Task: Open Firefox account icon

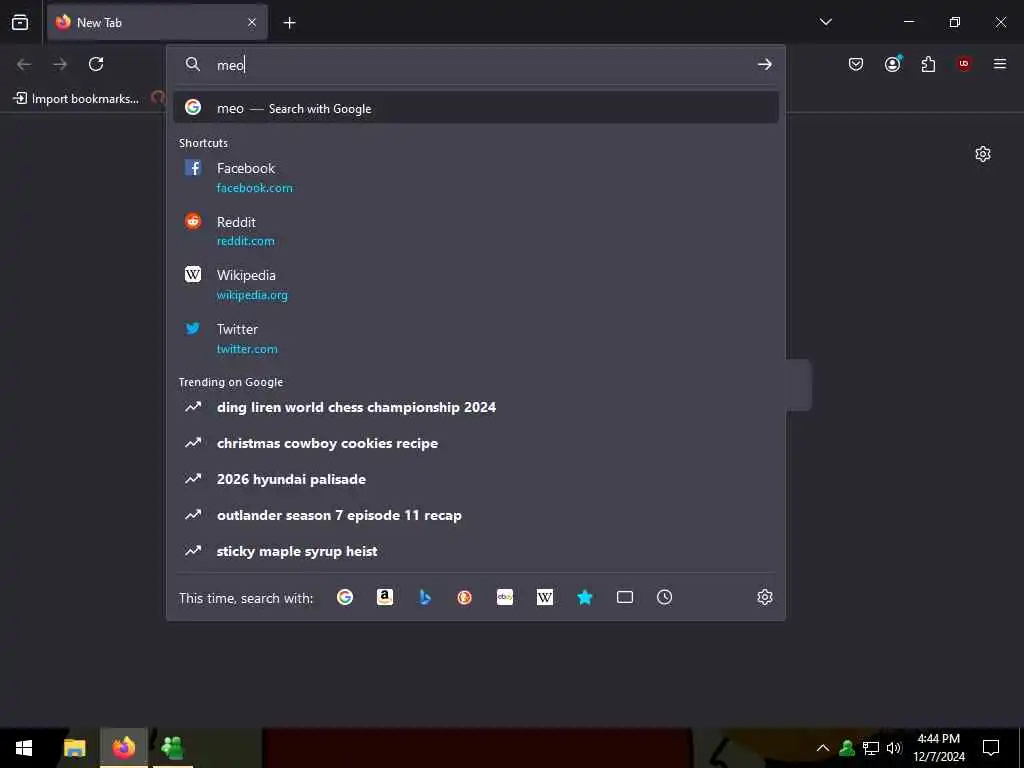Action: coord(892,64)
